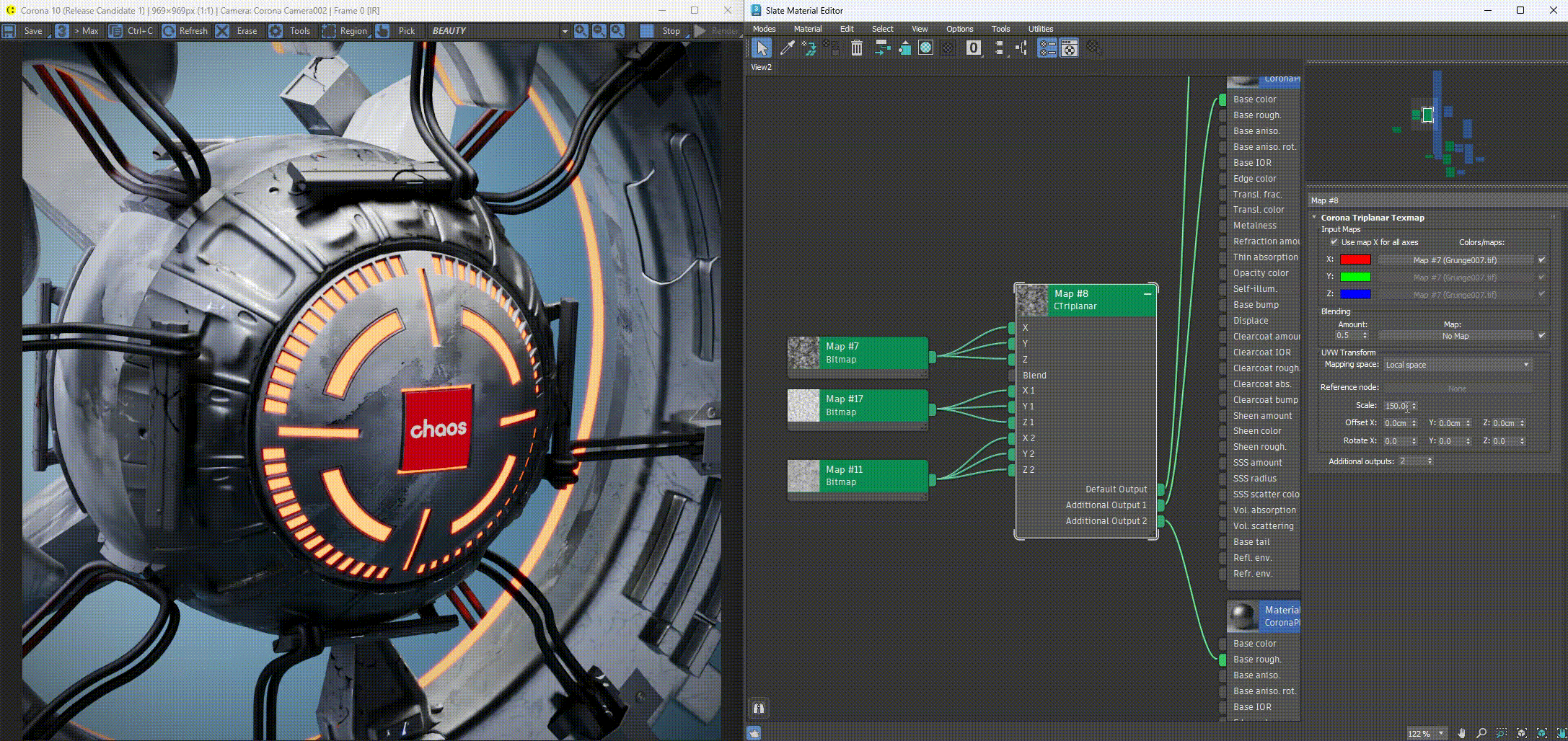This screenshot has height=741, width=1568.
Task: Click the binoculars search icon in view
Action: (759, 708)
